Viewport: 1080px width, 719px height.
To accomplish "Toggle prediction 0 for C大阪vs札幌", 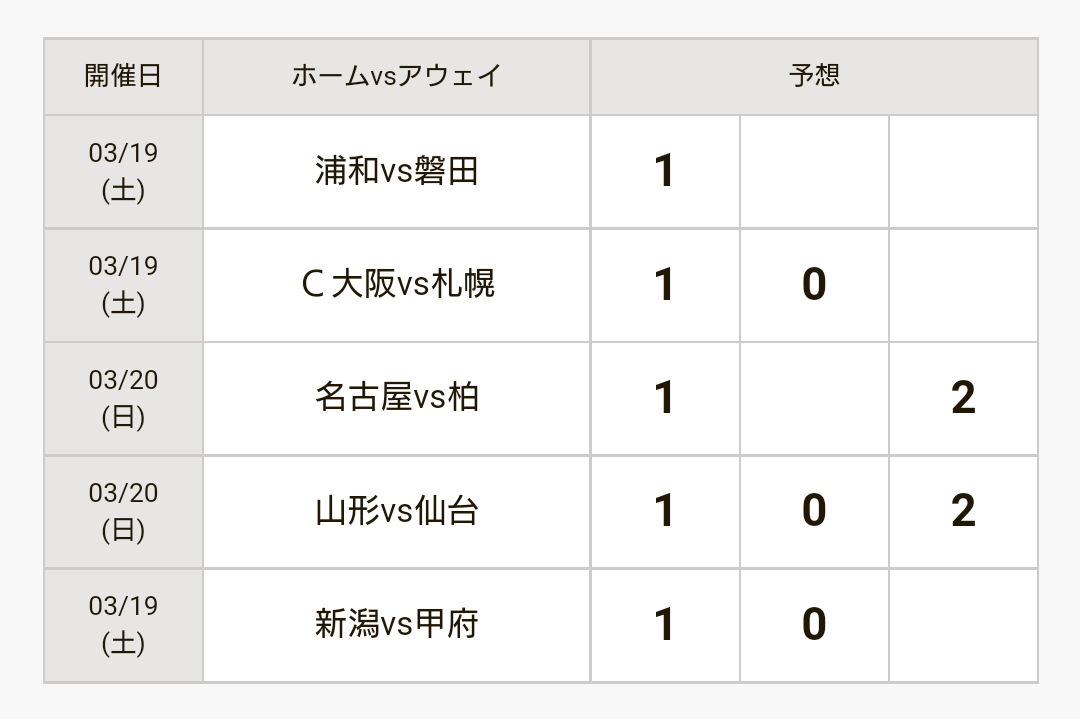I will (x=814, y=285).
